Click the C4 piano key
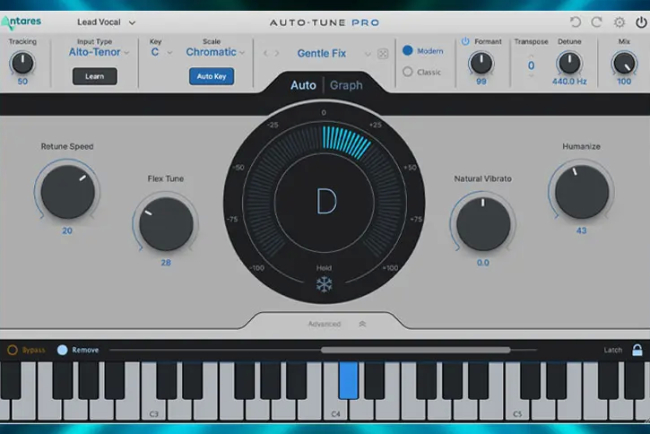The image size is (650, 434). pos(335,410)
